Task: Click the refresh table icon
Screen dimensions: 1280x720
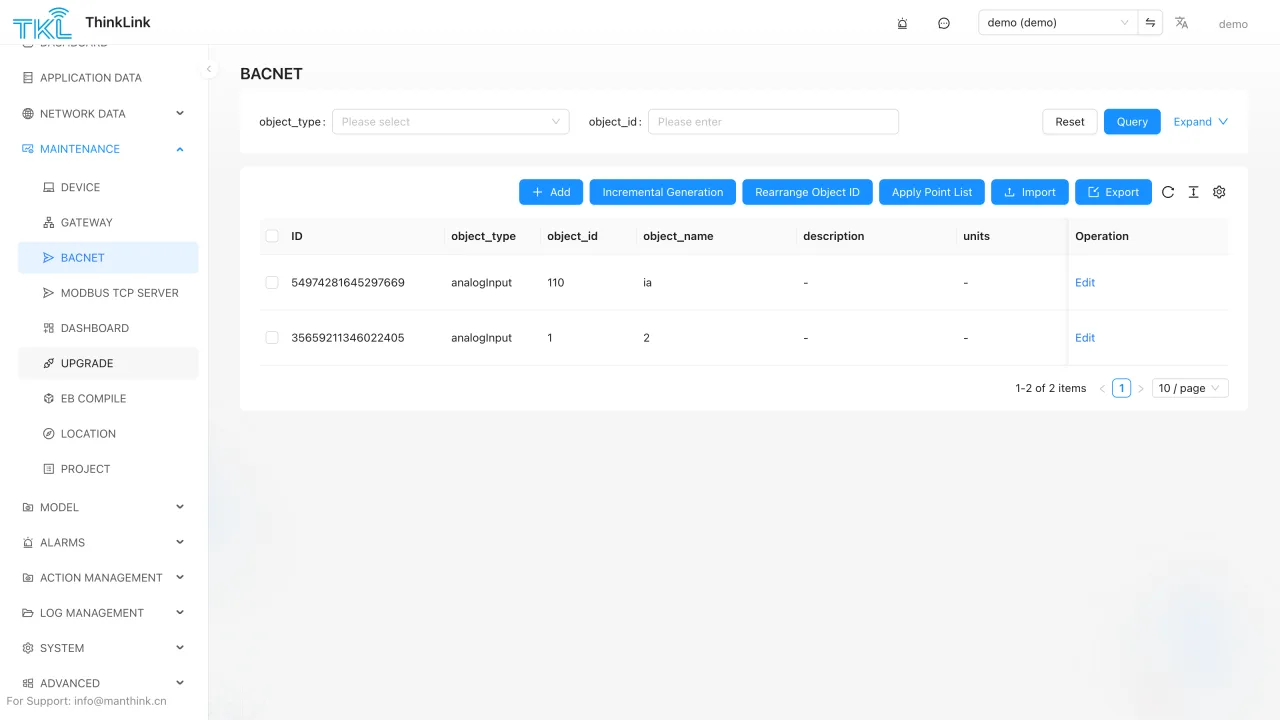Action: pos(1168,192)
